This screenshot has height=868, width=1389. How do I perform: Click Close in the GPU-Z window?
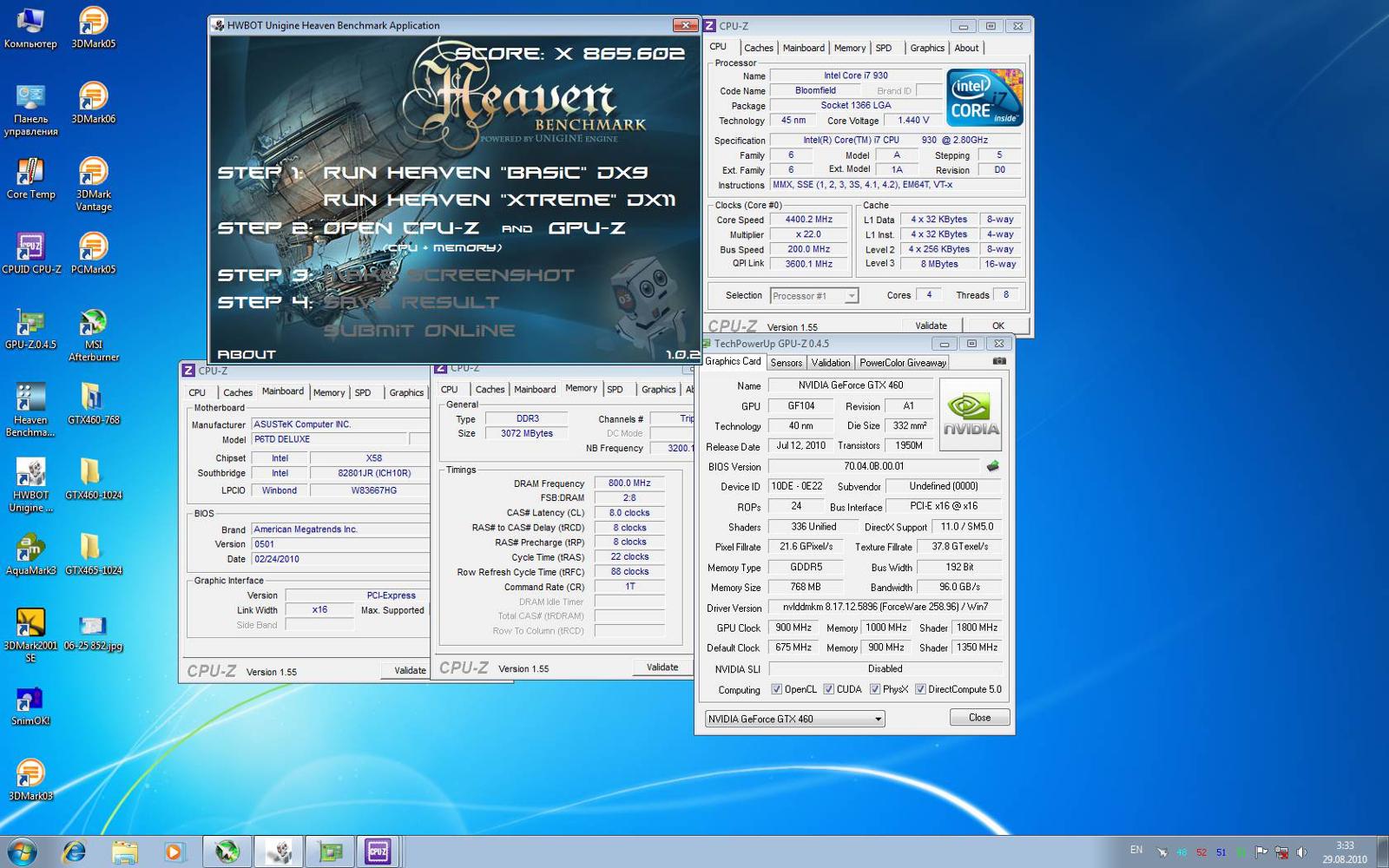point(979,717)
